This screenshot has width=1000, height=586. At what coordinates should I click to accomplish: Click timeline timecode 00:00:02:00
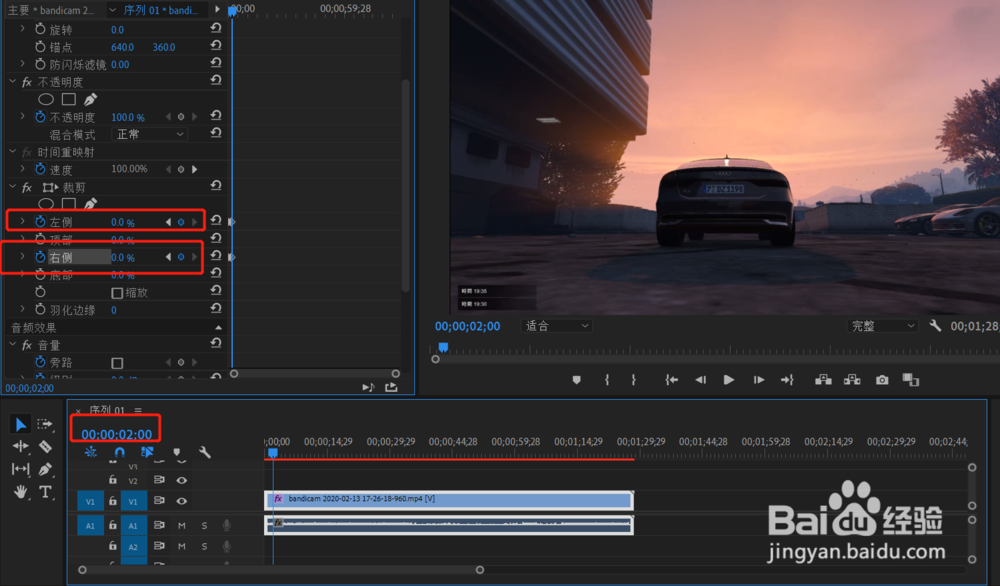(x=117, y=434)
